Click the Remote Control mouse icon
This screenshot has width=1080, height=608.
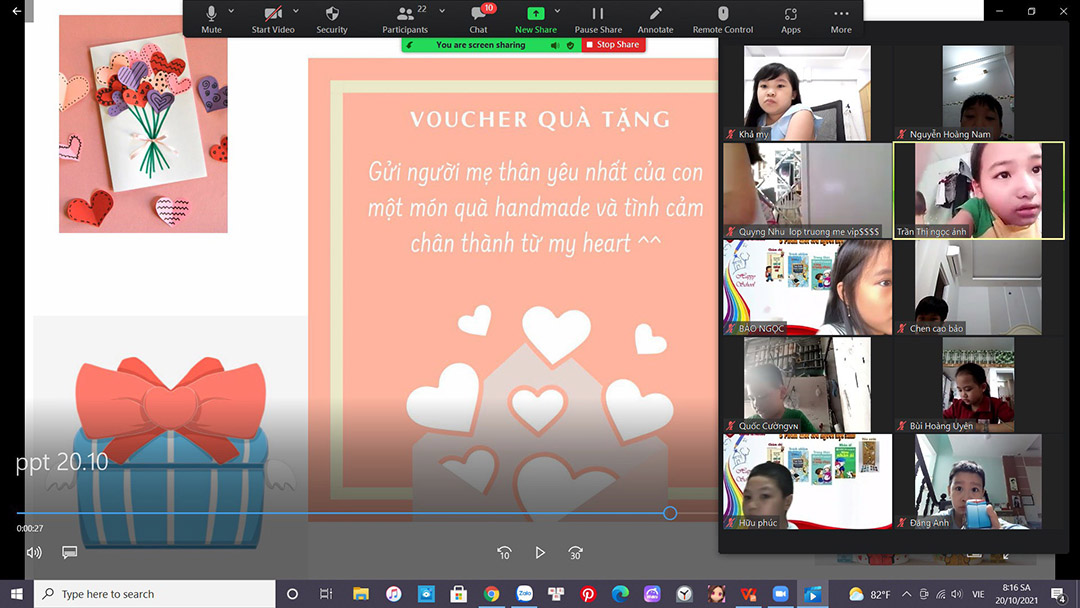point(722,15)
